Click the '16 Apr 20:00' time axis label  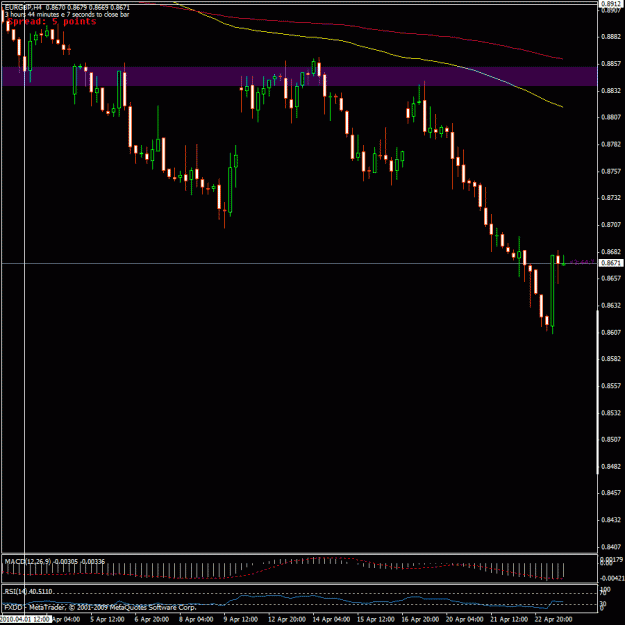coord(421,619)
